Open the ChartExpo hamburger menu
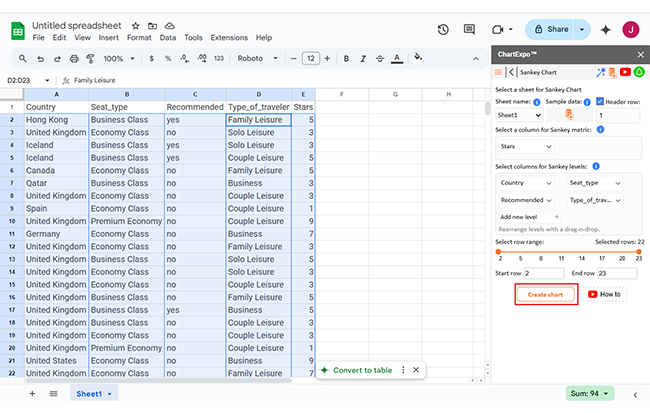The height and width of the screenshot is (413, 650). coord(498,72)
